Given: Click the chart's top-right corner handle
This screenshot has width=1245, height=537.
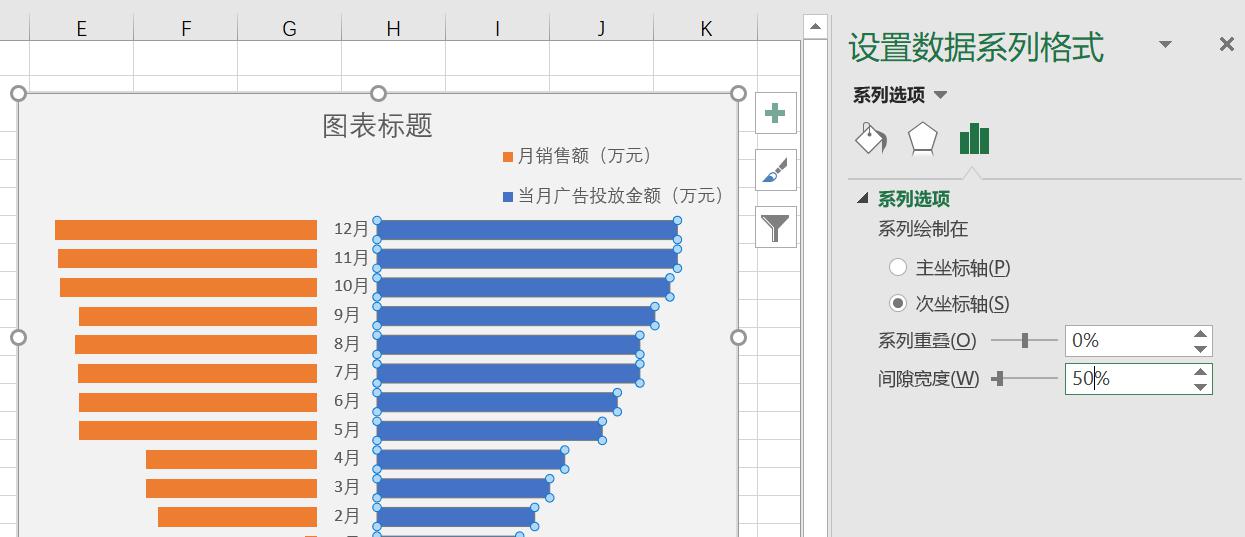Looking at the screenshot, I should 738,93.
